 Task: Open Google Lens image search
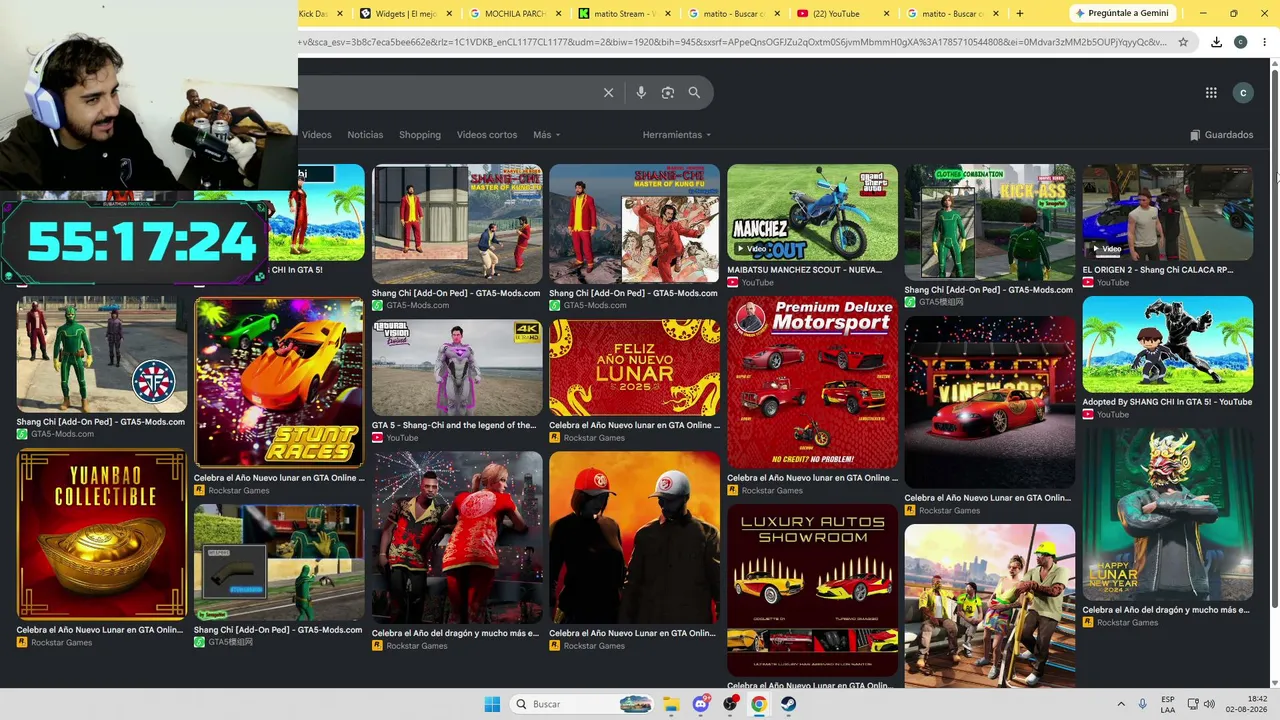point(668,93)
